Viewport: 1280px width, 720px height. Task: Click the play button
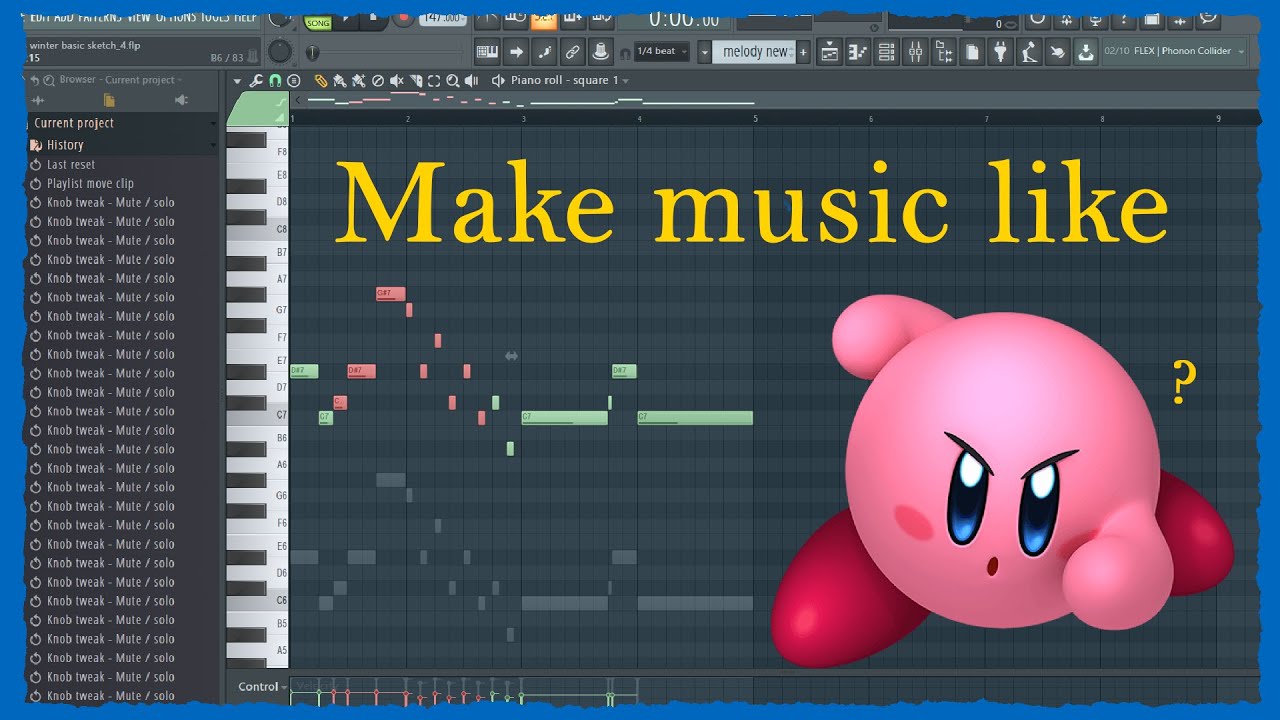pyautogui.click(x=347, y=19)
